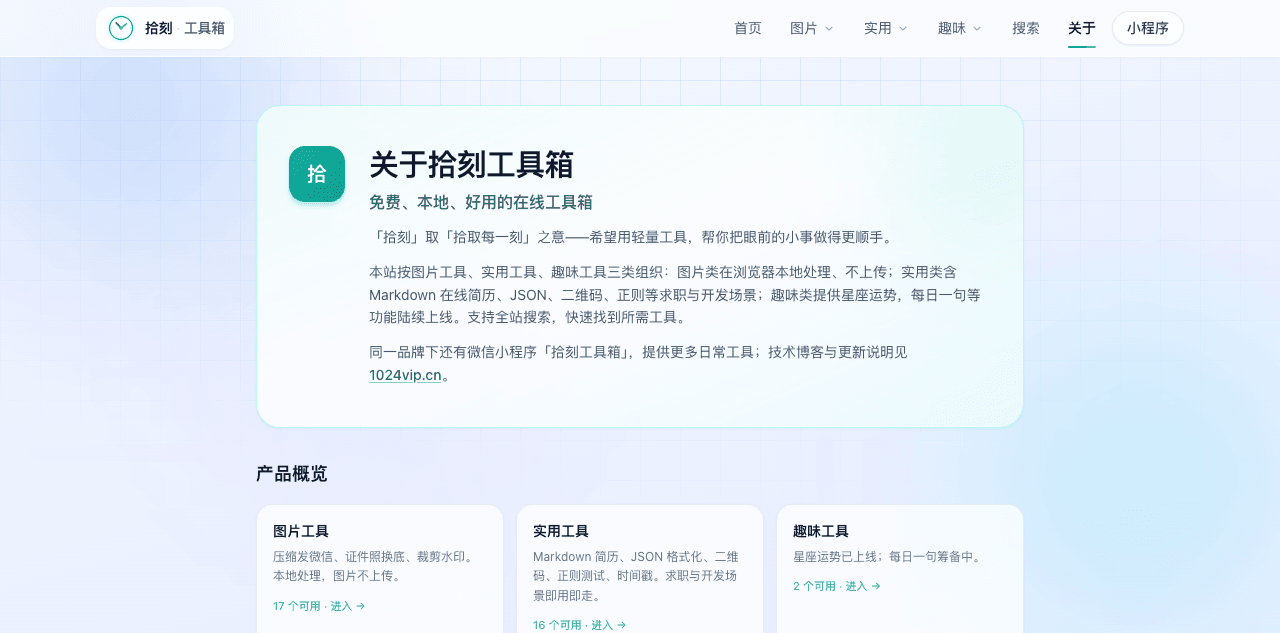Expand the 实用 navigation menu
This screenshot has height=633, width=1280.
(886, 28)
